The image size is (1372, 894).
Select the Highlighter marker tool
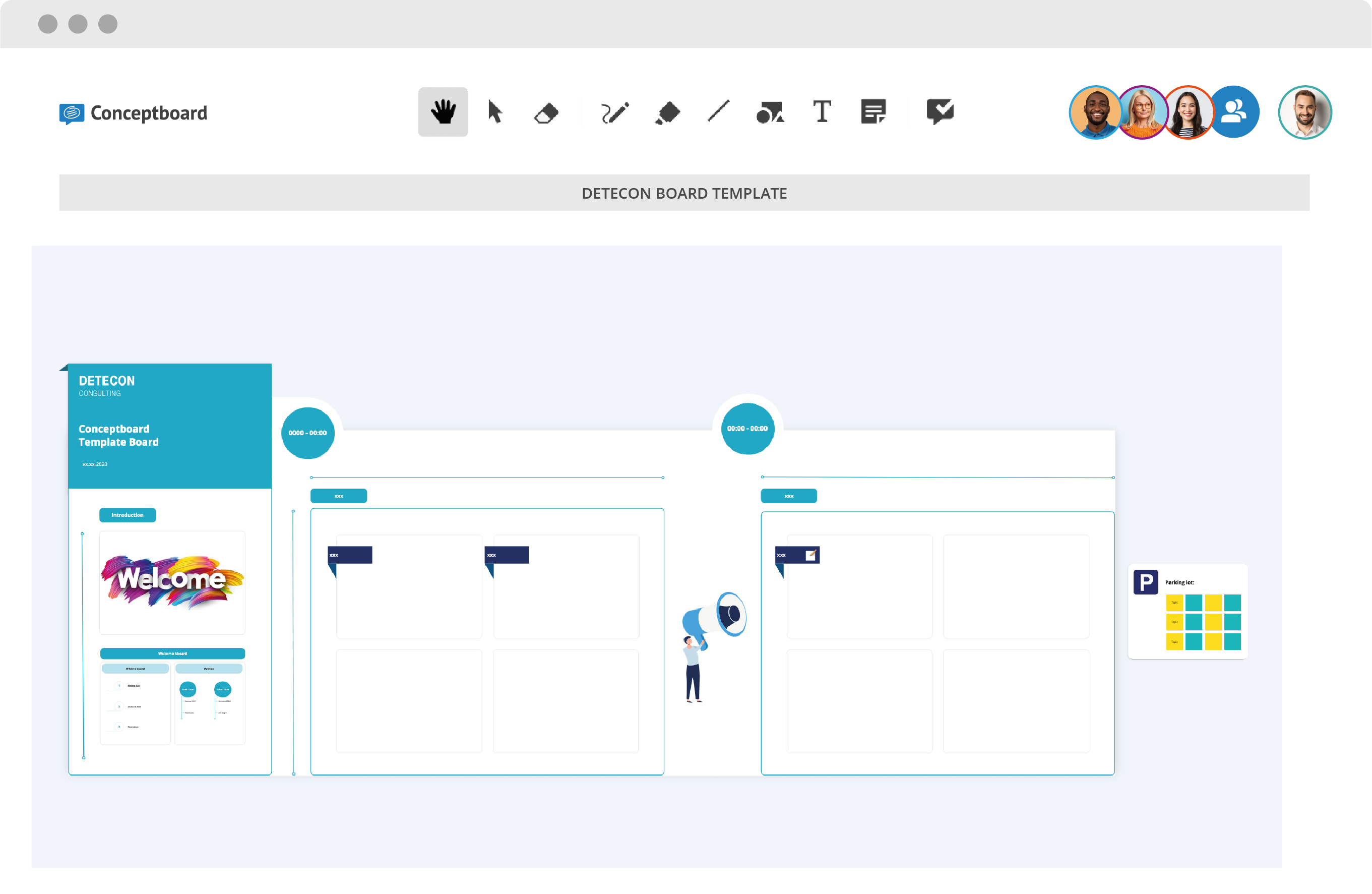tap(667, 112)
